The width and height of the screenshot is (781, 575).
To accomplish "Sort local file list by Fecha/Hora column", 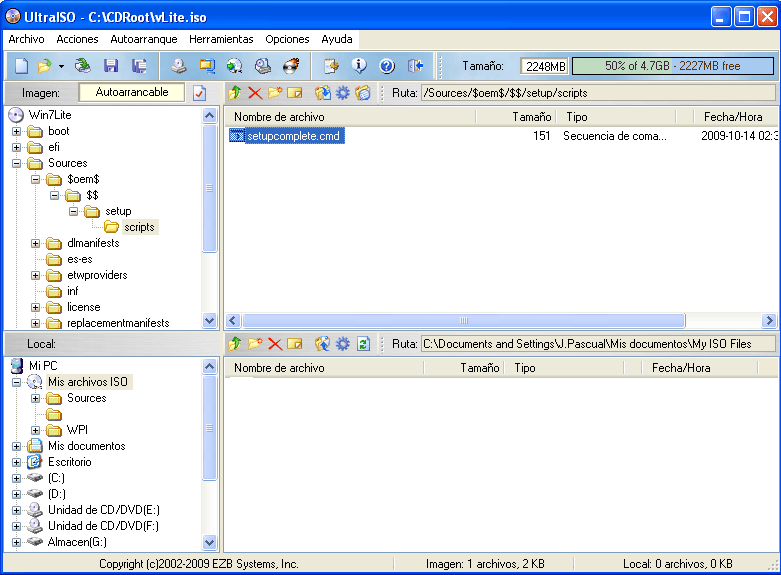I will point(699,368).
